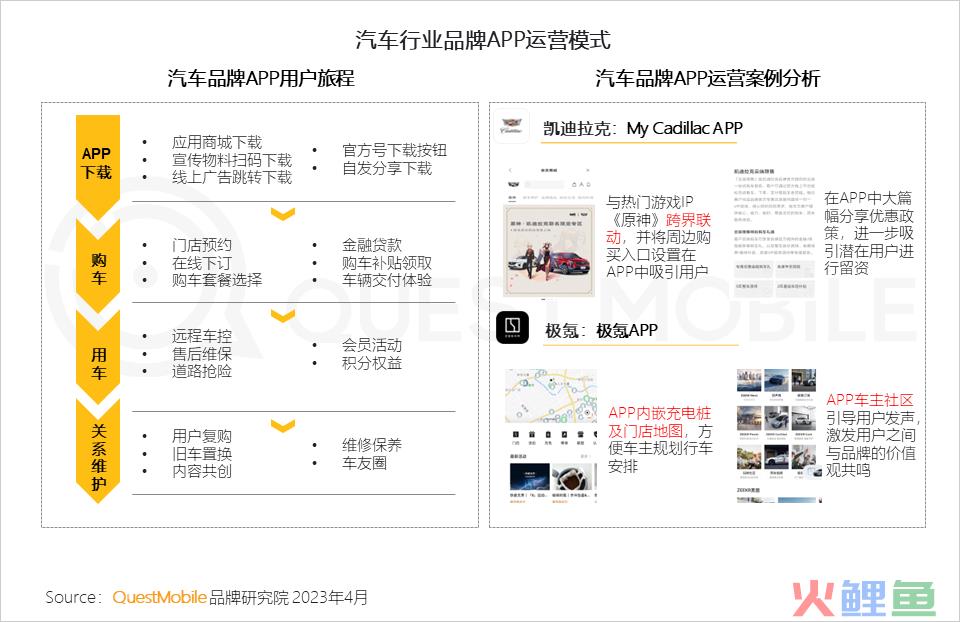Viewport: 960px width, 622px height.
Task: Click the Cadillac brand logo icon
Action: [511, 126]
